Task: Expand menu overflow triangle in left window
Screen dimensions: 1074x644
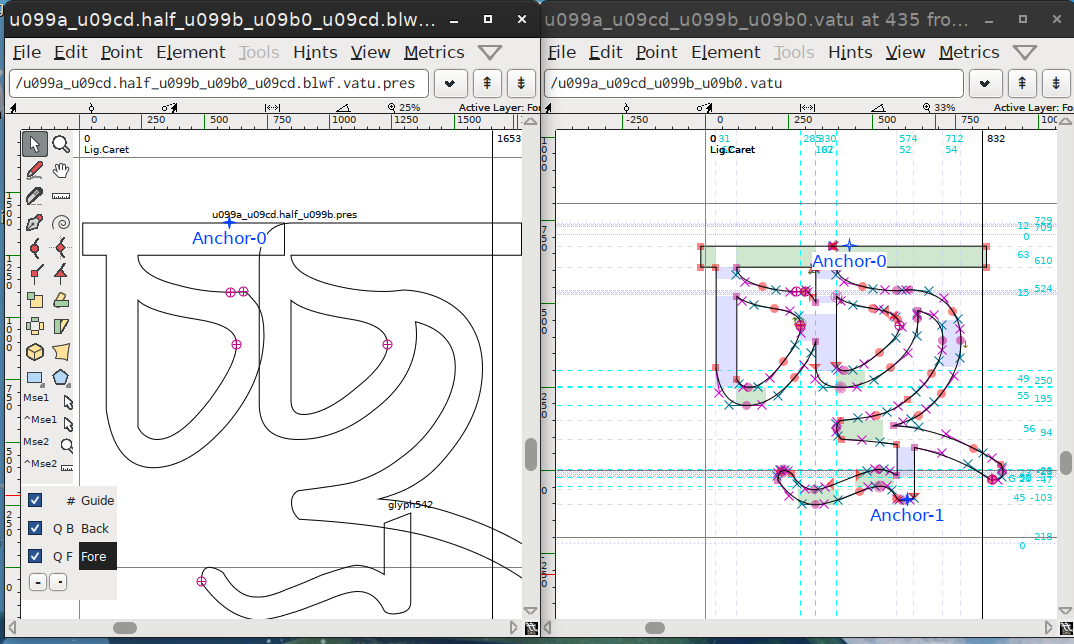Action: click(490, 52)
